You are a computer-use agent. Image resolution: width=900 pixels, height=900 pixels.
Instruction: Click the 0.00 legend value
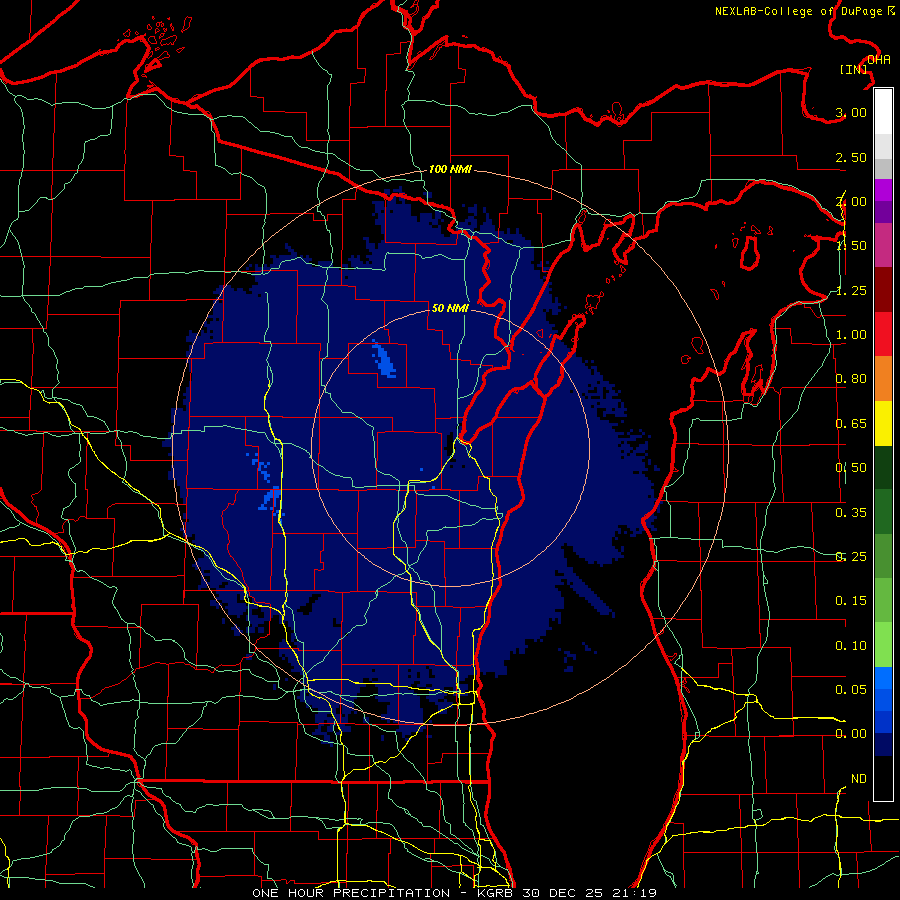(851, 734)
